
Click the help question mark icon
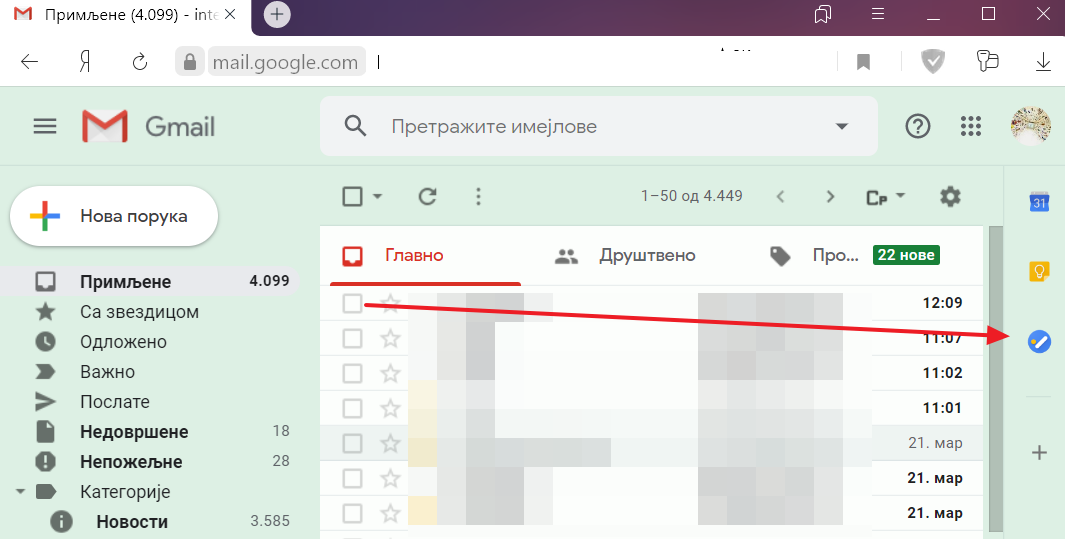click(917, 126)
